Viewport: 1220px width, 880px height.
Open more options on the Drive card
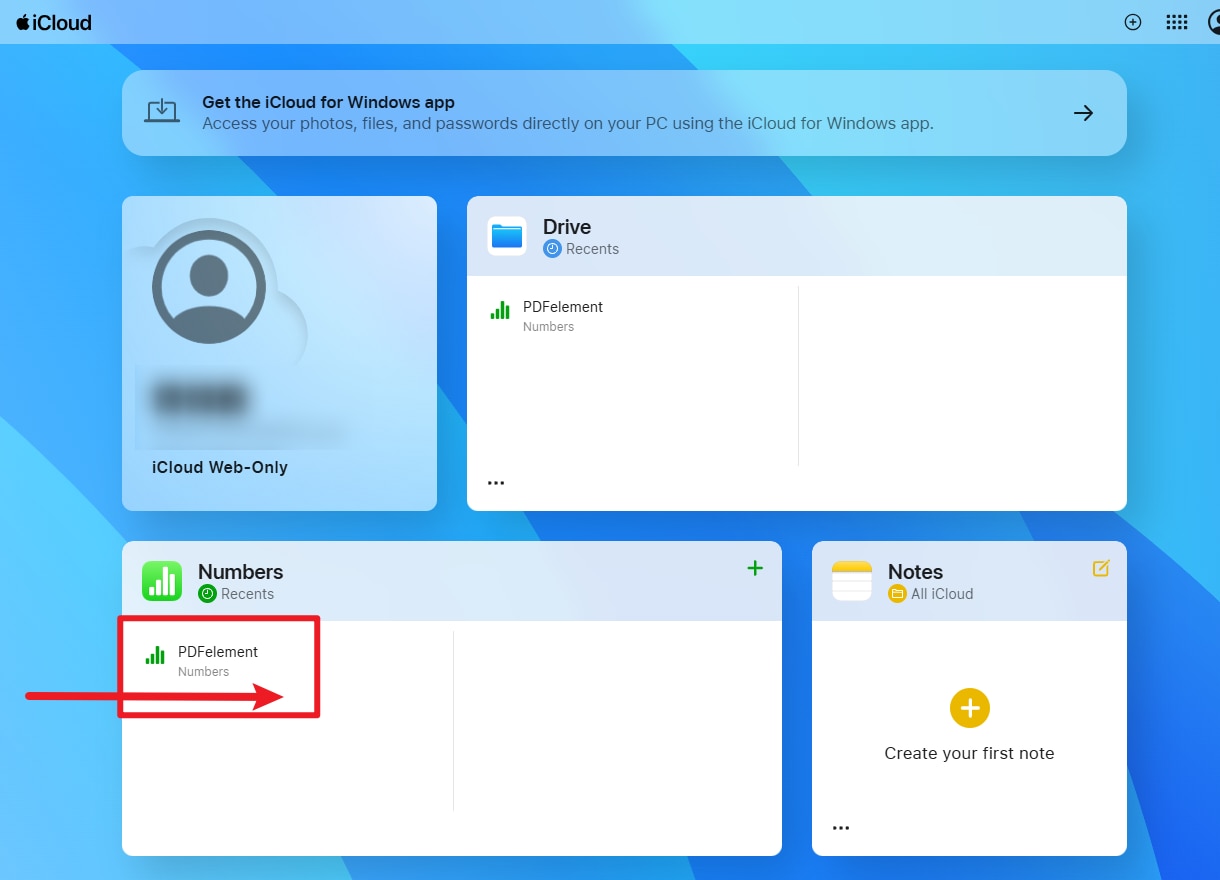coord(496,482)
